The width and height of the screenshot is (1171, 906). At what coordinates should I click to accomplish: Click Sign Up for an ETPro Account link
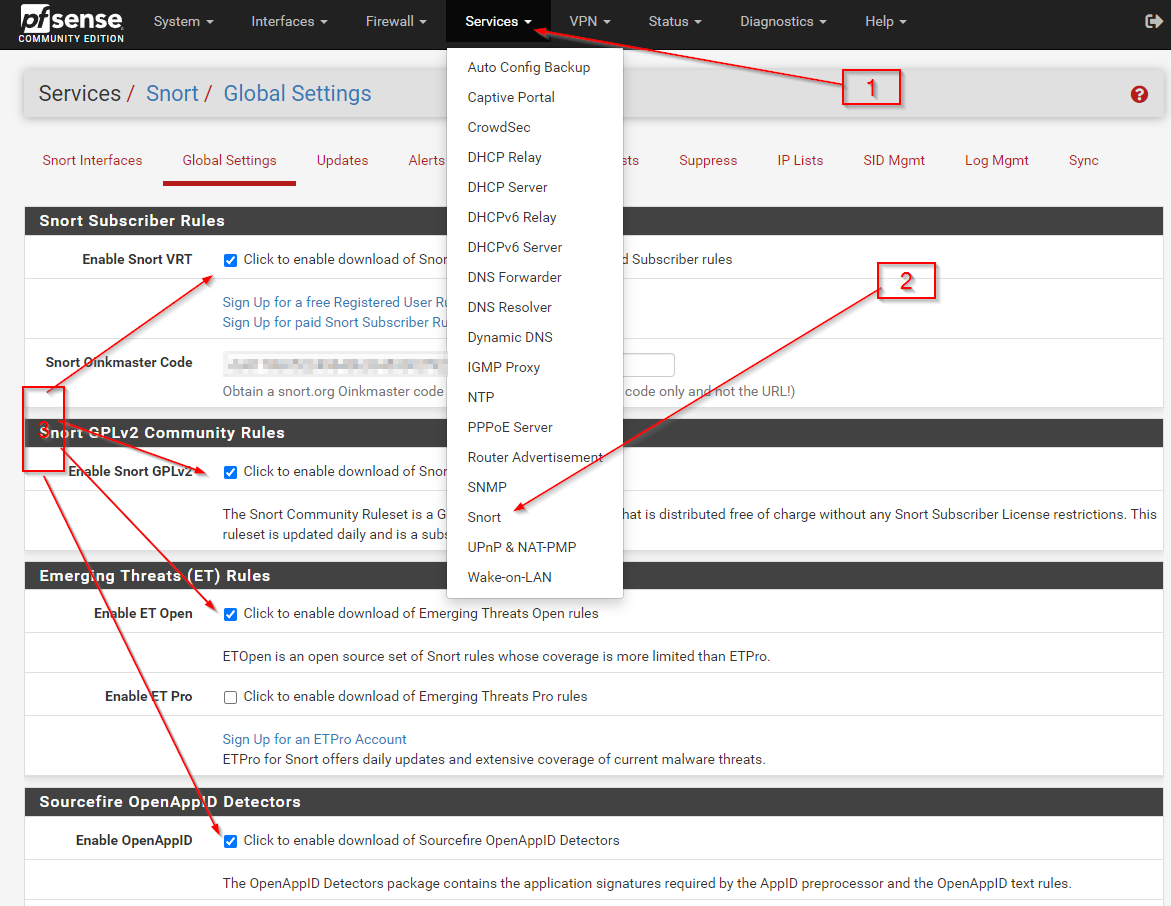tap(314, 739)
